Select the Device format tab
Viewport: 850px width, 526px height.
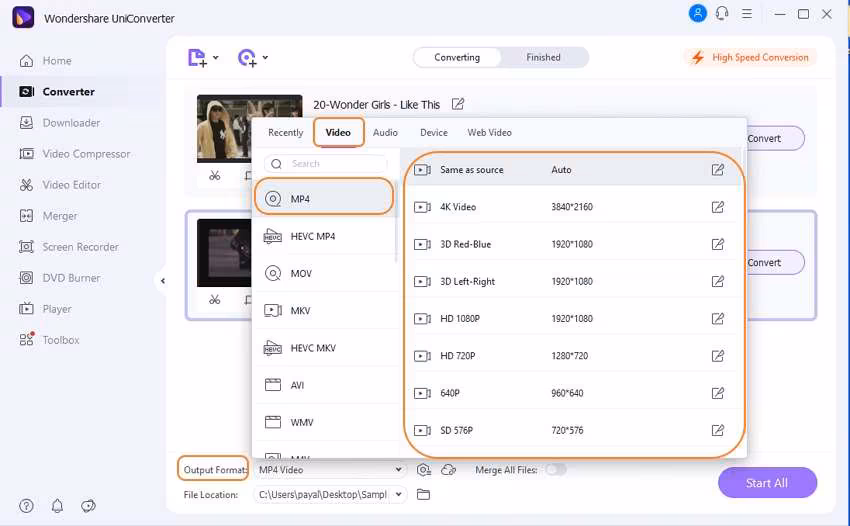click(434, 133)
